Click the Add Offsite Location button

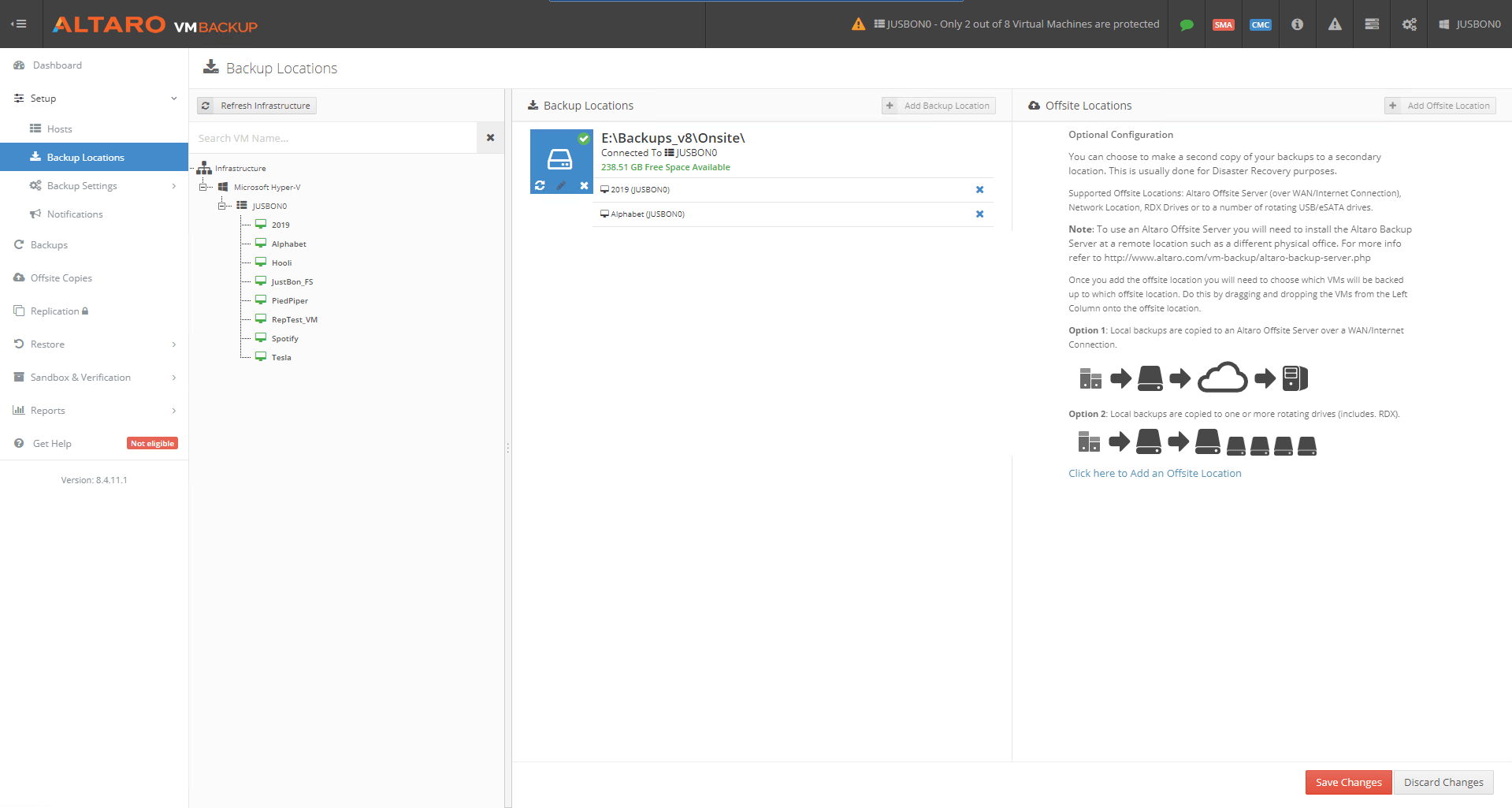pyautogui.click(x=1440, y=106)
